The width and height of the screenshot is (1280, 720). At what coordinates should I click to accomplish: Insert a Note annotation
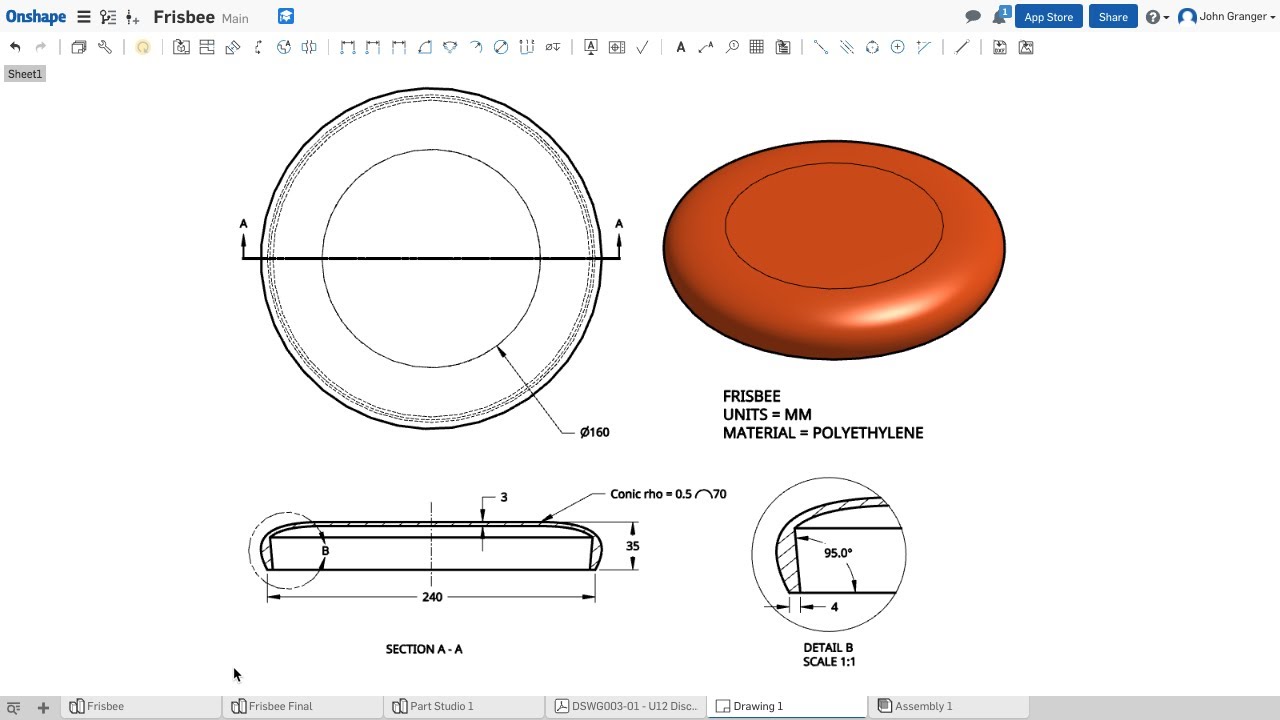pyautogui.click(x=680, y=46)
